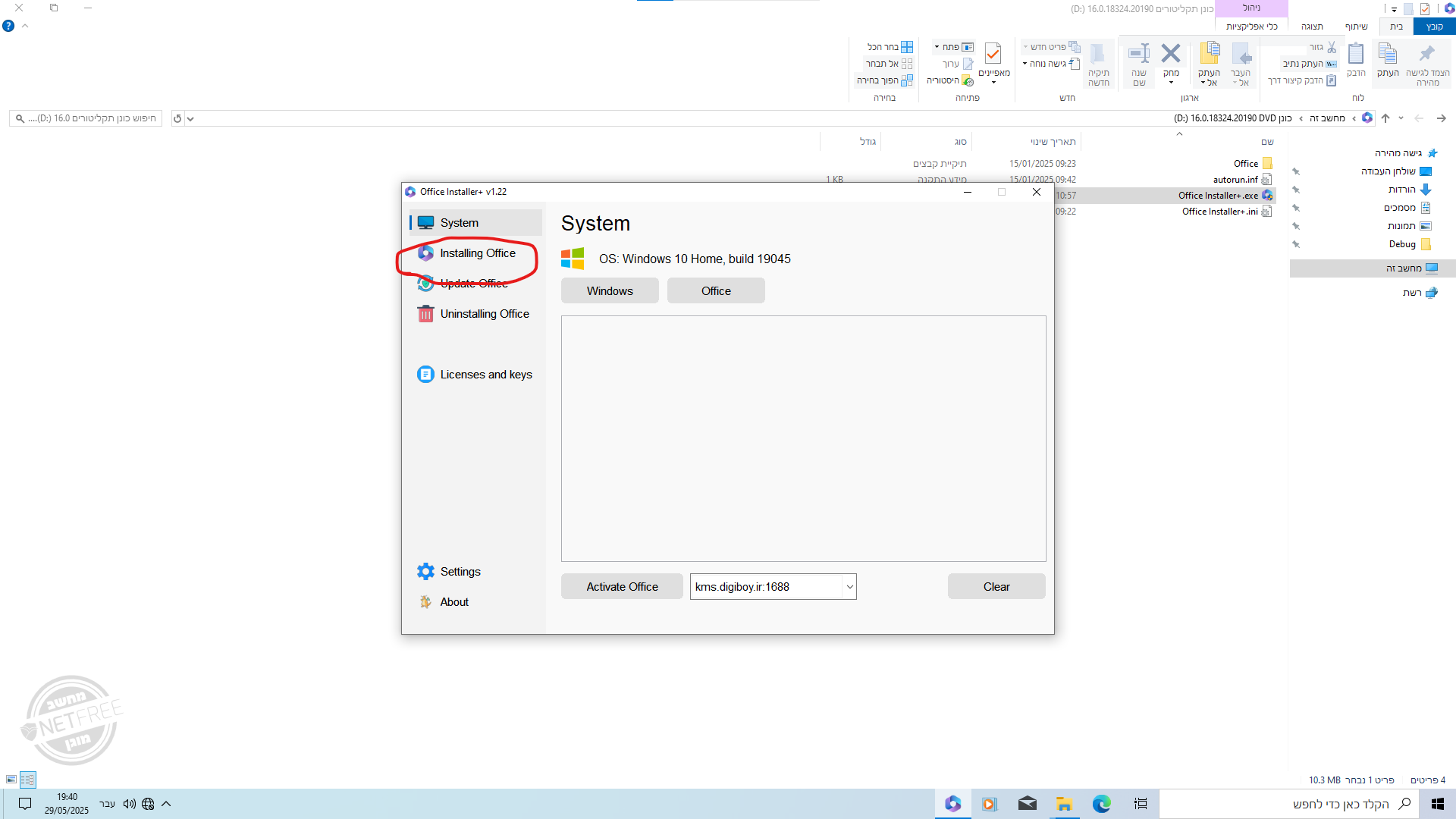Open Explorer help question mark icon
1456x819 pixels.
pos(8,26)
